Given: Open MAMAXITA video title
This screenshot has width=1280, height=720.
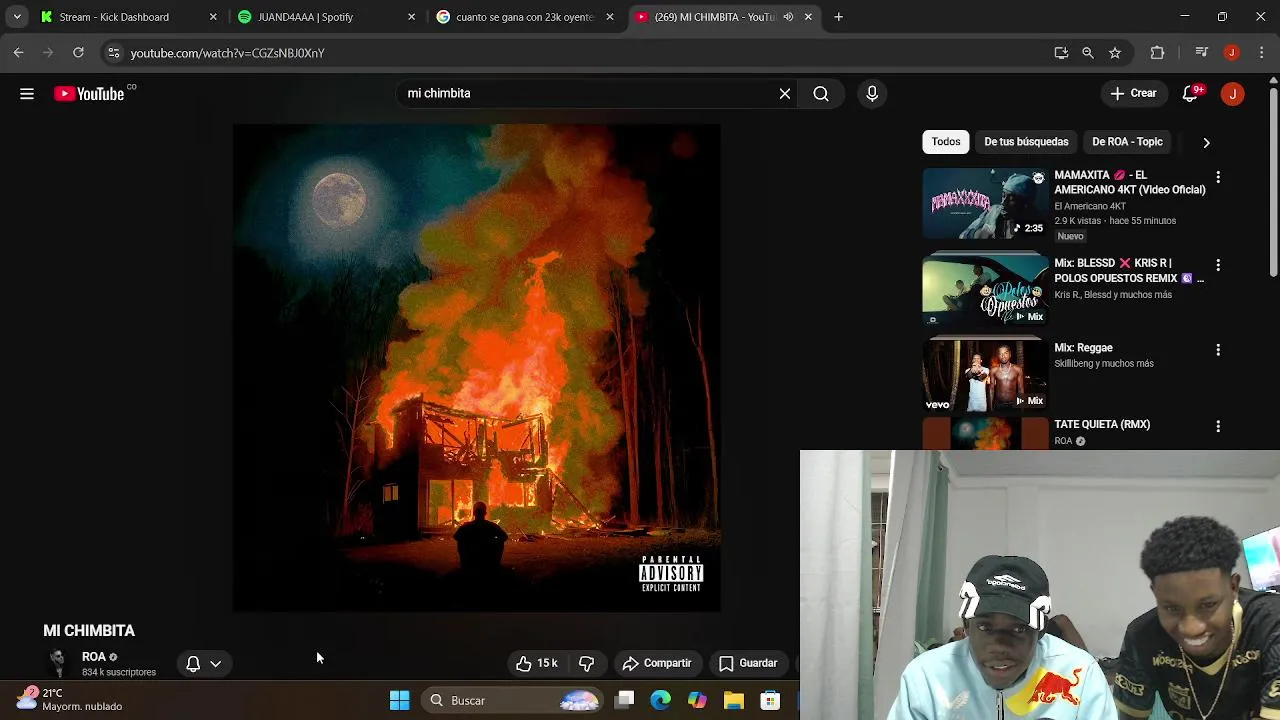Looking at the screenshot, I should [x=1130, y=182].
